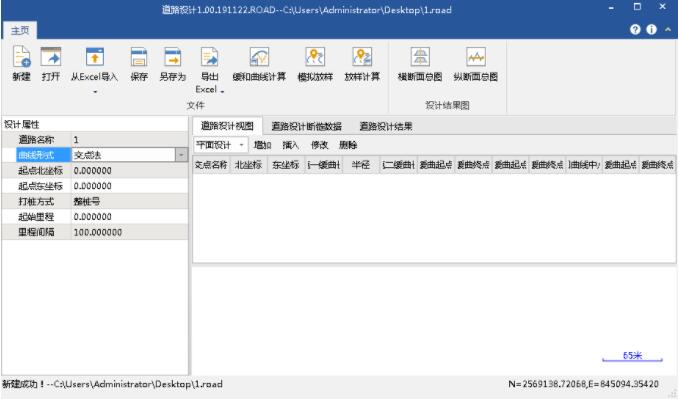Click the 北坐标 column header
678x399 pixels.
tap(249, 164)
